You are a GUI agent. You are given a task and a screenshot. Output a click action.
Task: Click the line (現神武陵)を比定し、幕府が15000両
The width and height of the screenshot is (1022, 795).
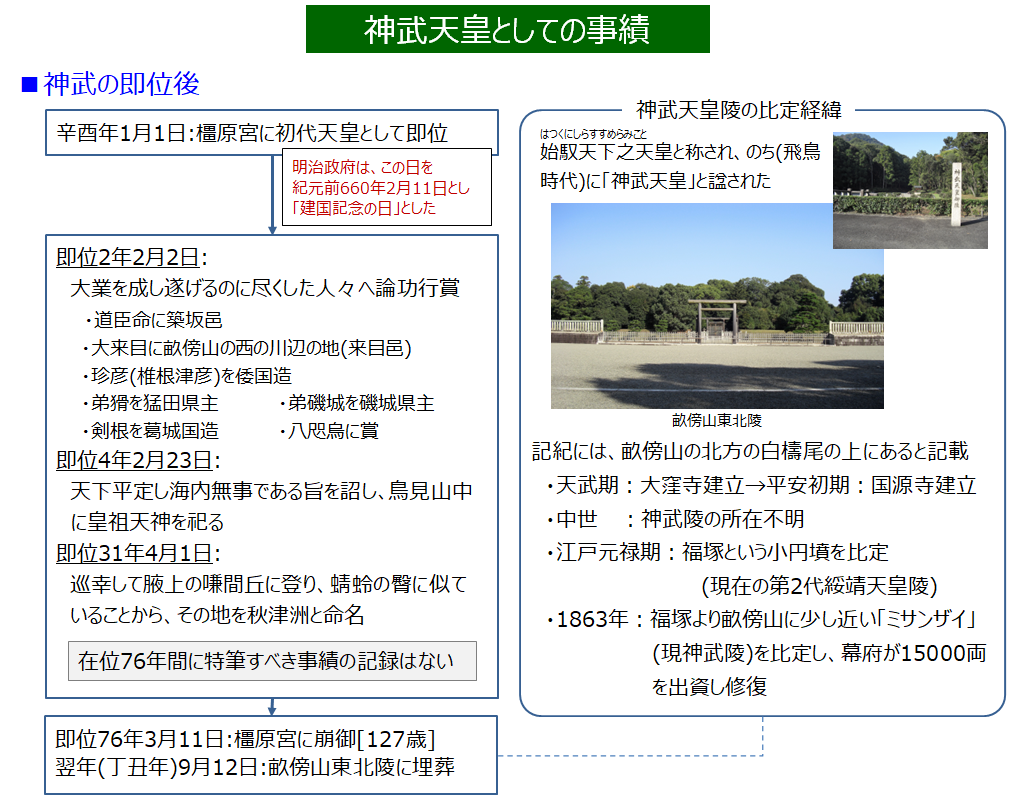tap(819, 653)
